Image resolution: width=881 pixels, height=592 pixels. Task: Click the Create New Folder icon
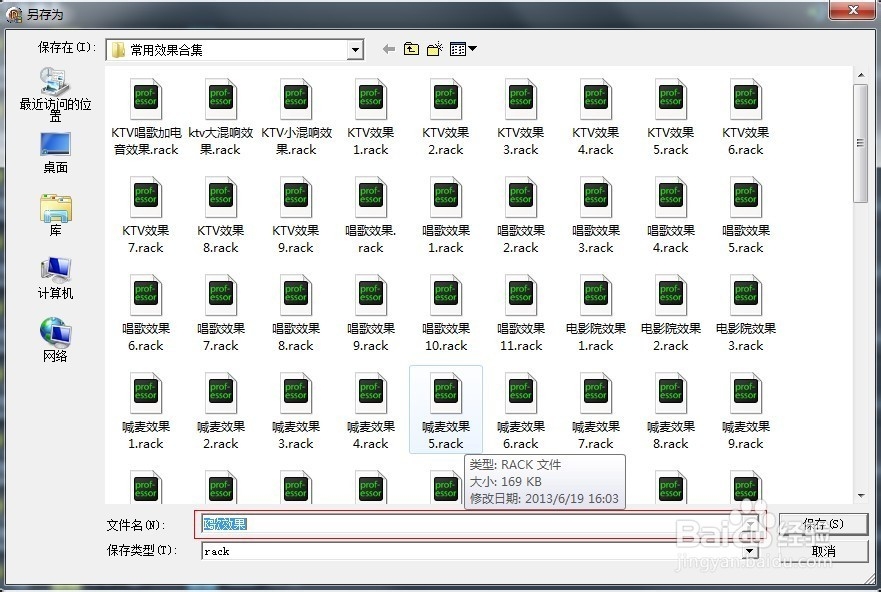[x=434, y=48]
